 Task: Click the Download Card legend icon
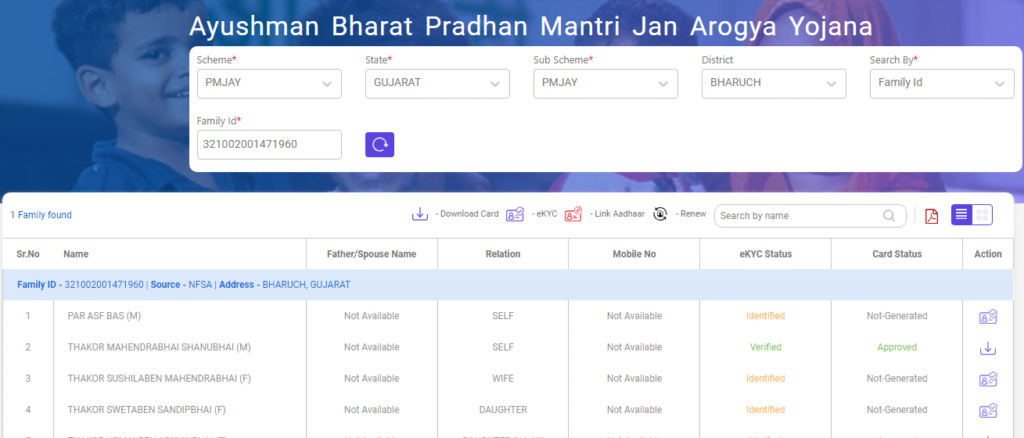pos(419,214)
